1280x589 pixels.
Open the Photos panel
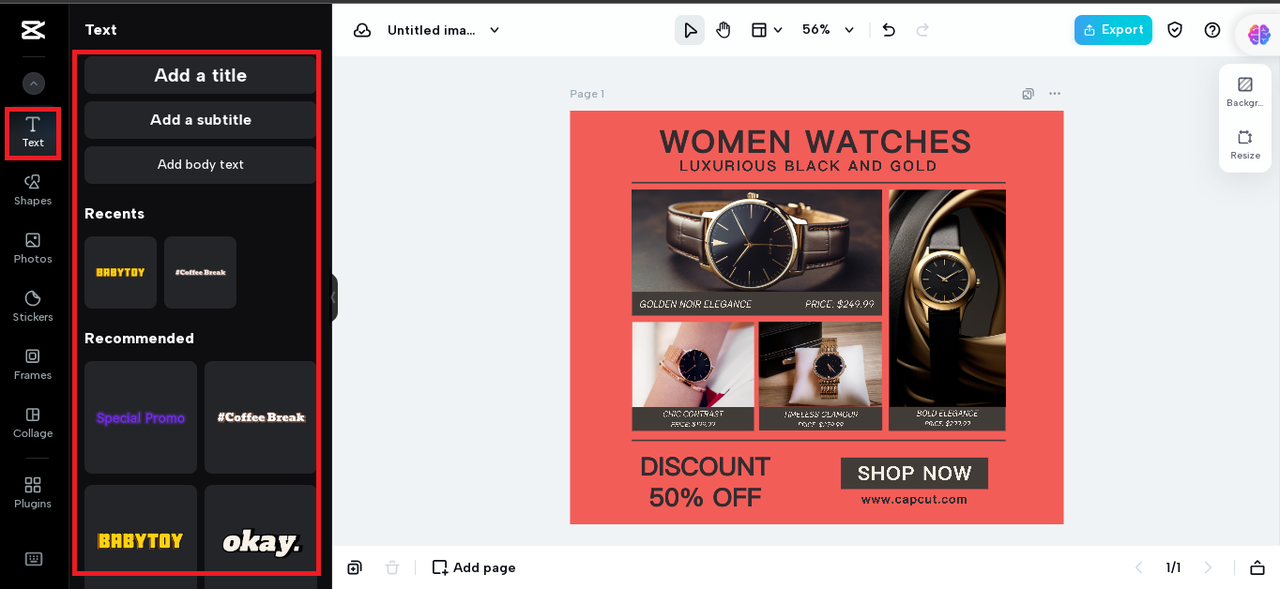tap(33, 248)
